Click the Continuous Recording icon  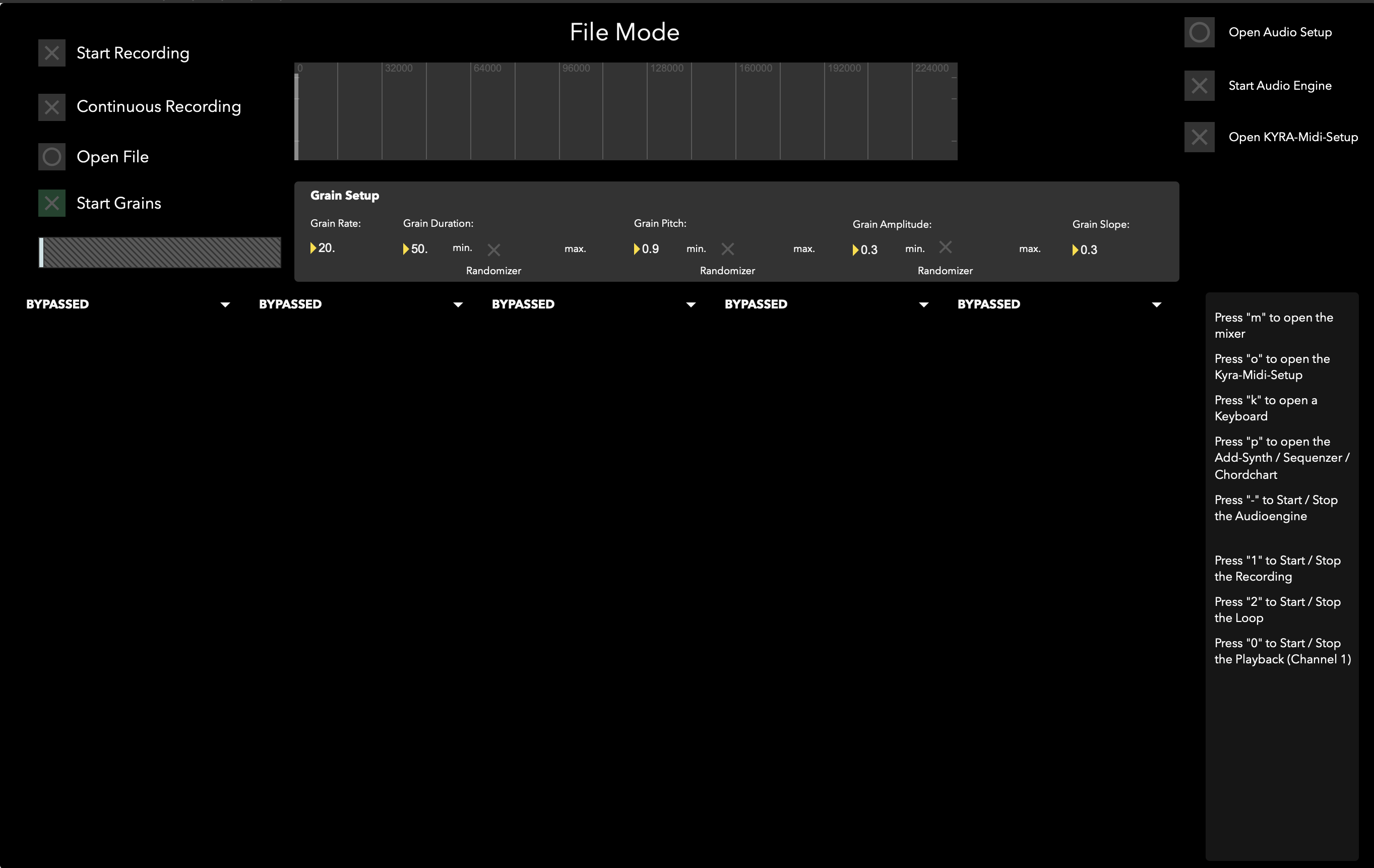tap(50, 105)
